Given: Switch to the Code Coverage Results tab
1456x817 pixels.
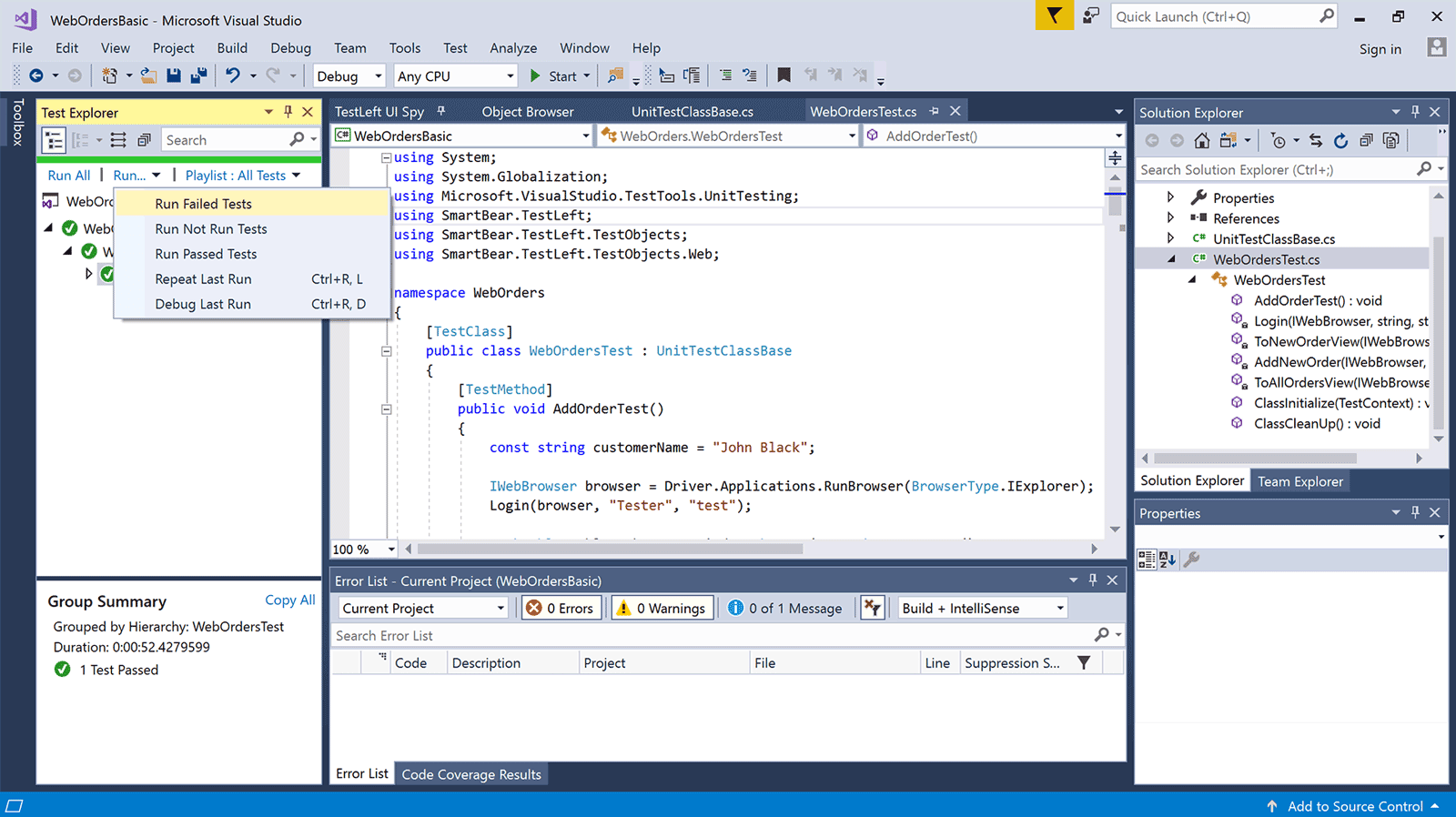Looking at the screenshot, I should click(x=471, y=774).
